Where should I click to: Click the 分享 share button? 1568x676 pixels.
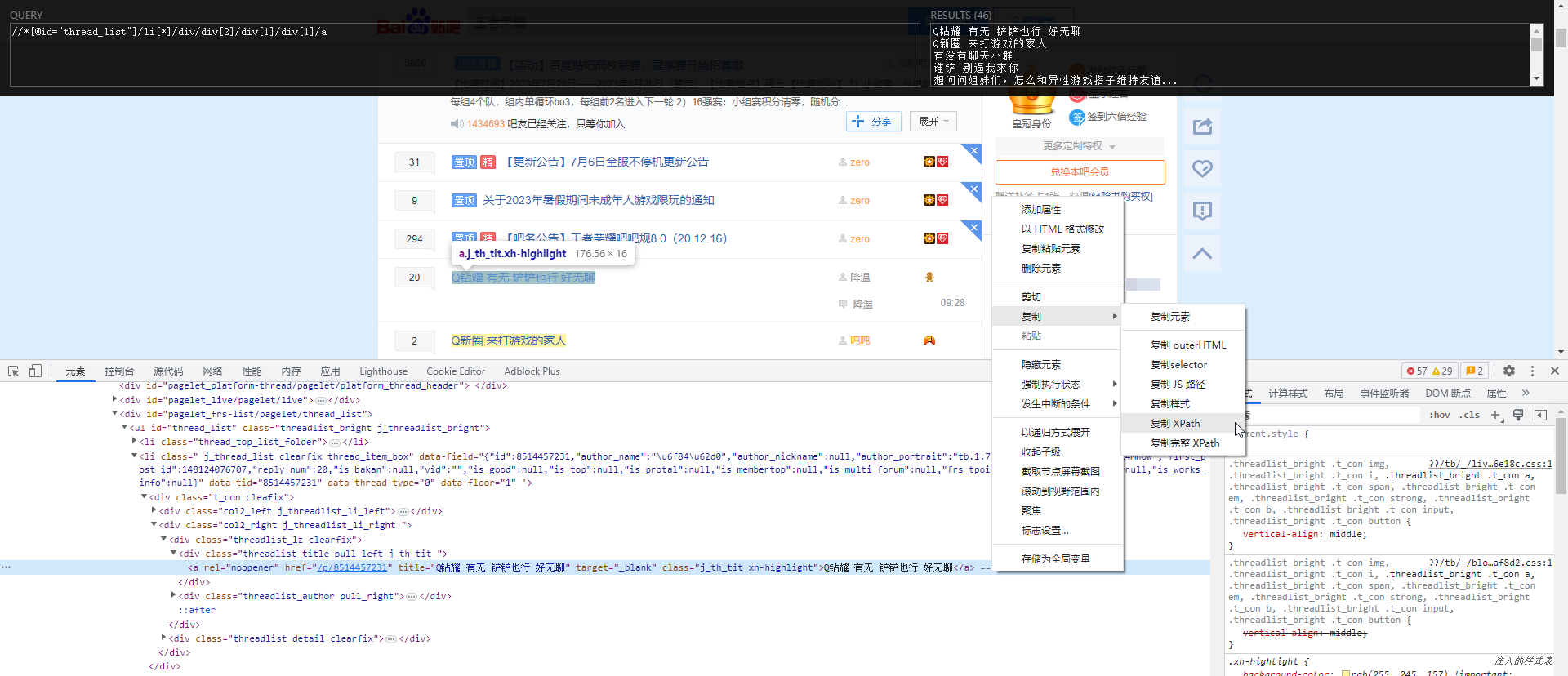tap(874, 122)
